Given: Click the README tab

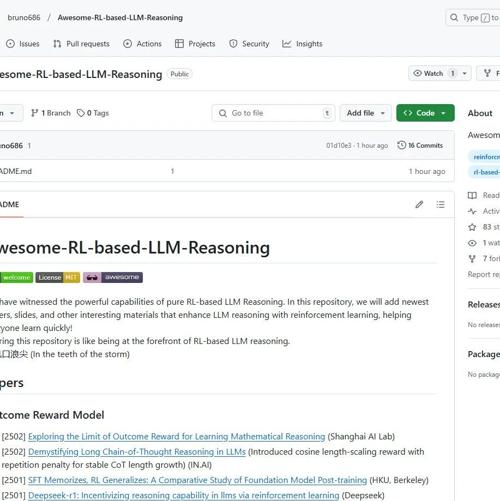Looking at the screenshot, I should click(x=10, y=204).
